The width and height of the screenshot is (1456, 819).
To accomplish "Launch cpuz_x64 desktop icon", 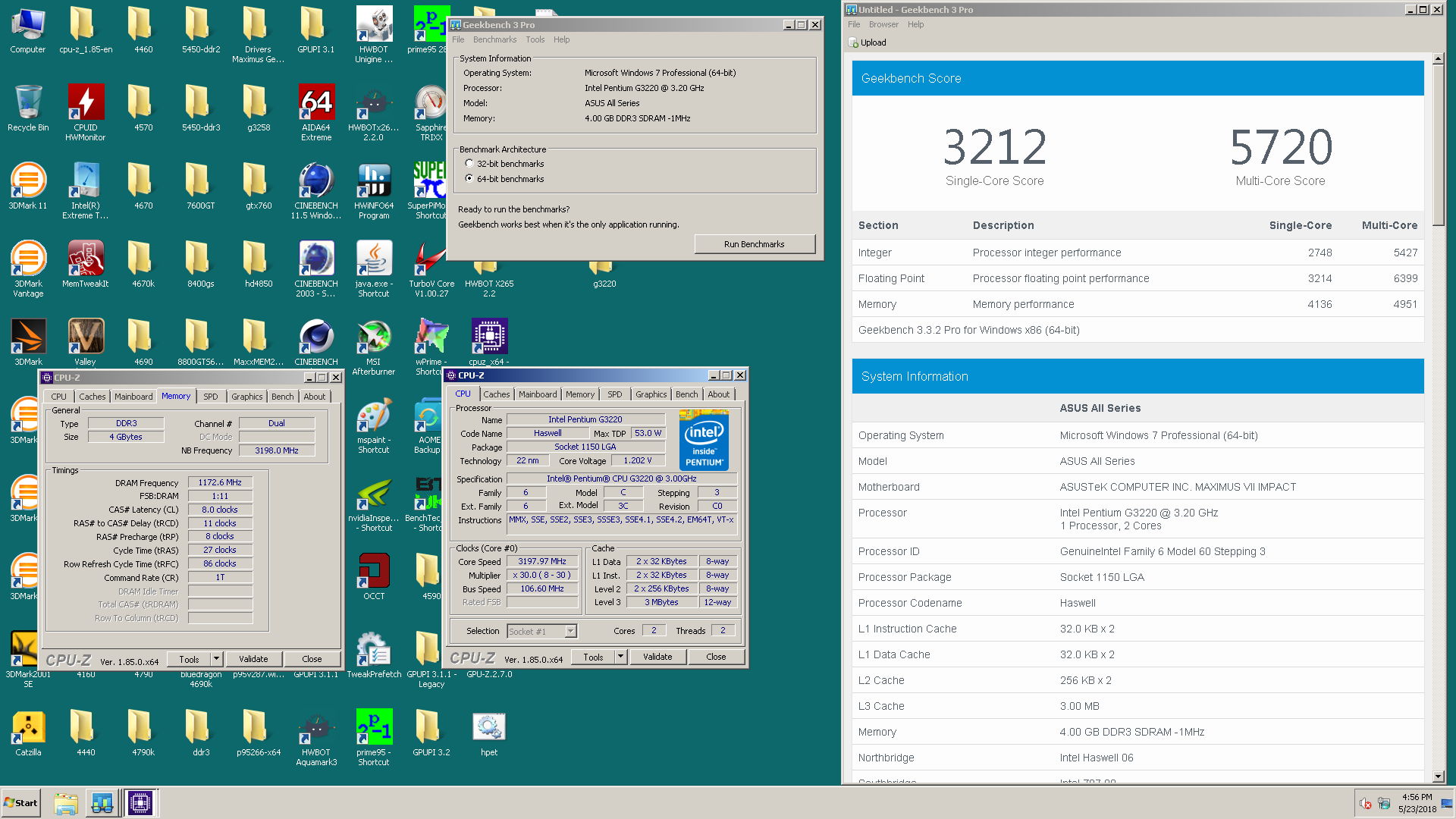I will (489, 343).
